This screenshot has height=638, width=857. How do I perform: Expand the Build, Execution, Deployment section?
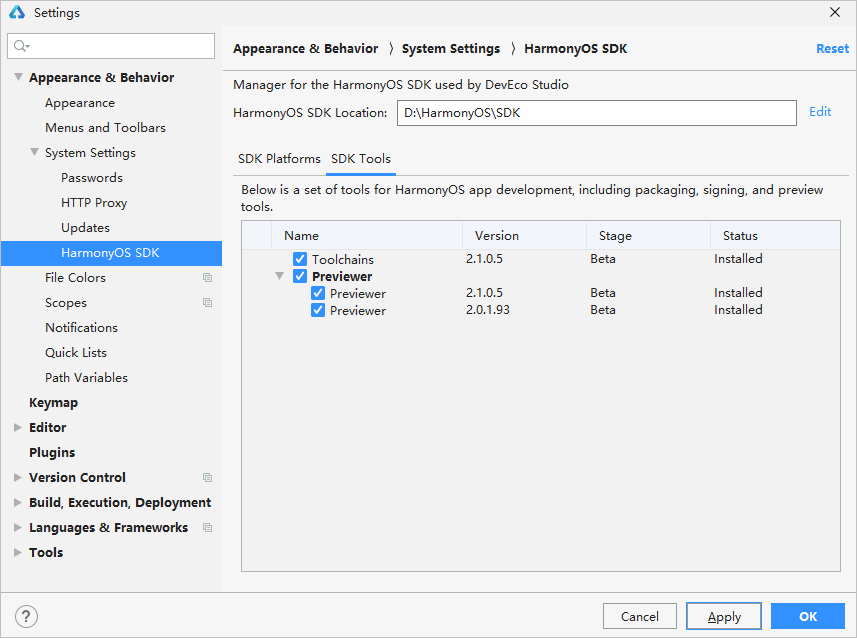click(18, 503)
